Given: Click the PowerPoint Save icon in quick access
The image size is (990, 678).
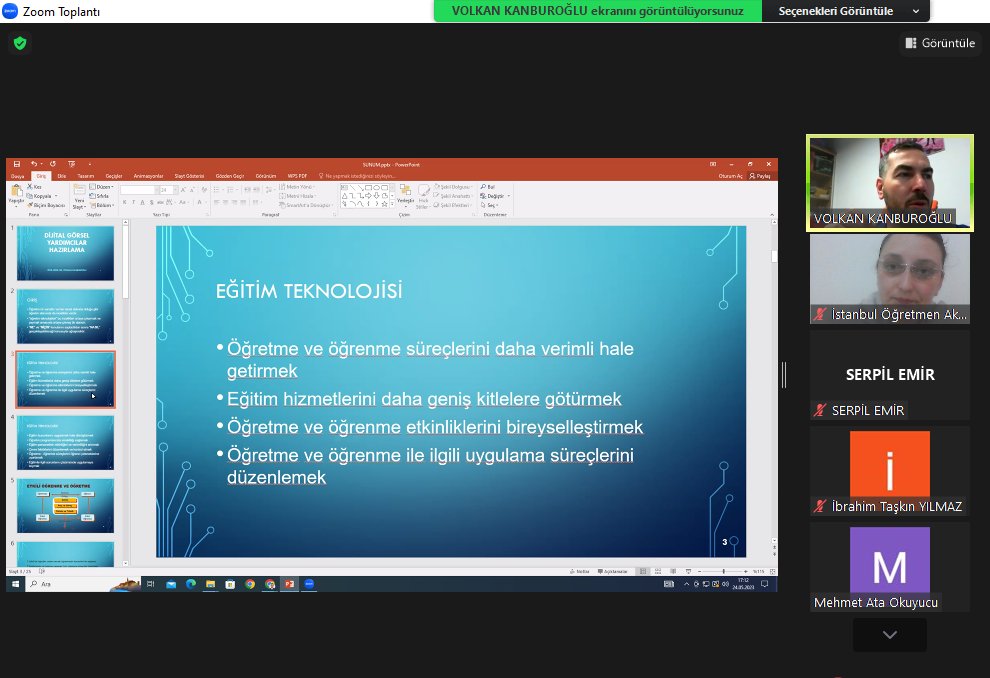Looking at the screenshot, I should click(17, 164).
